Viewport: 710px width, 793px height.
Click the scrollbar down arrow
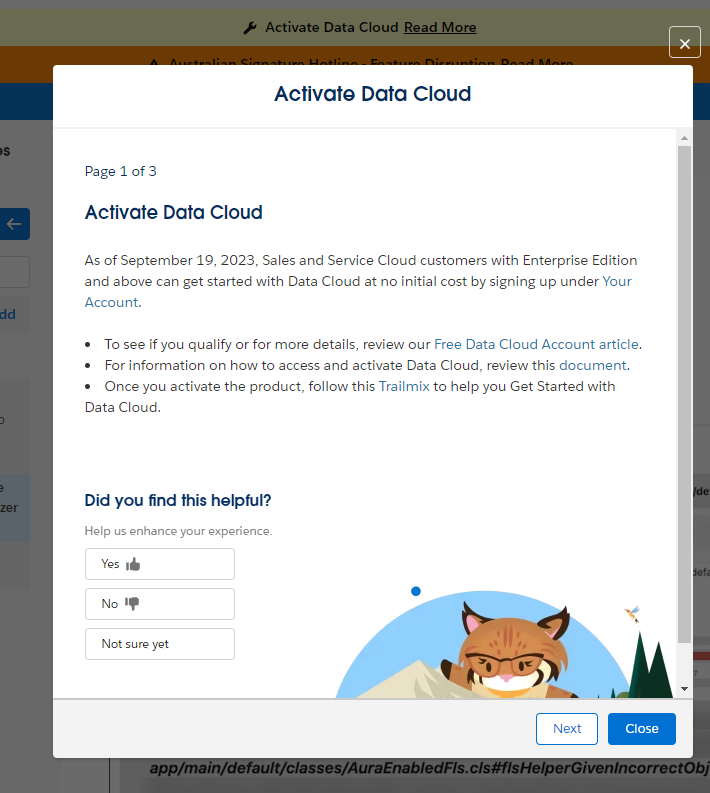click(x=684, y=689)
